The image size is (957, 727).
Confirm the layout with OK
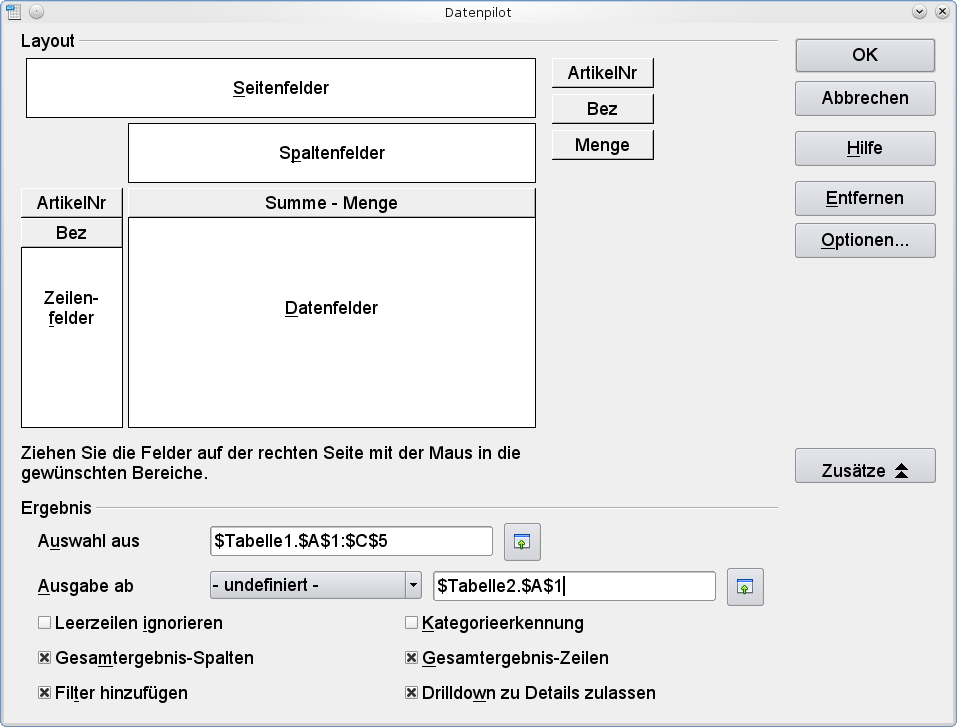click(864, 55)
